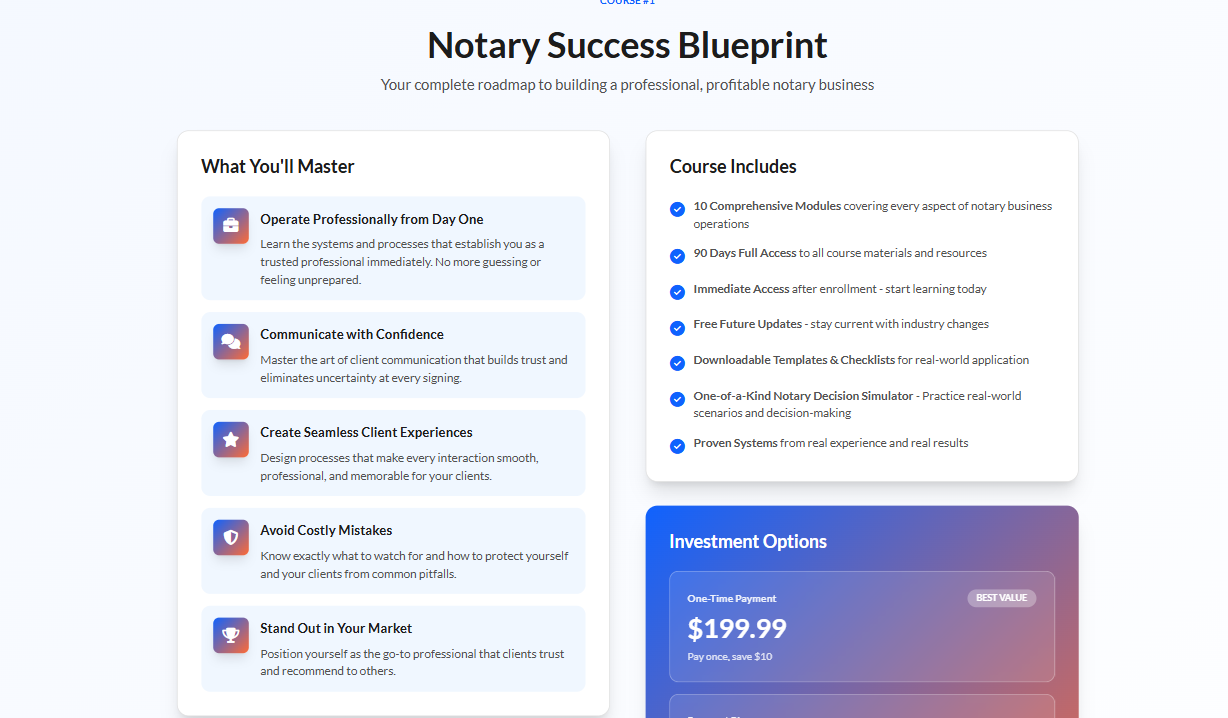Viewport: 1228px width, 718px height.
Task: Expand the Course Includes panel
Action: point(734,166)
